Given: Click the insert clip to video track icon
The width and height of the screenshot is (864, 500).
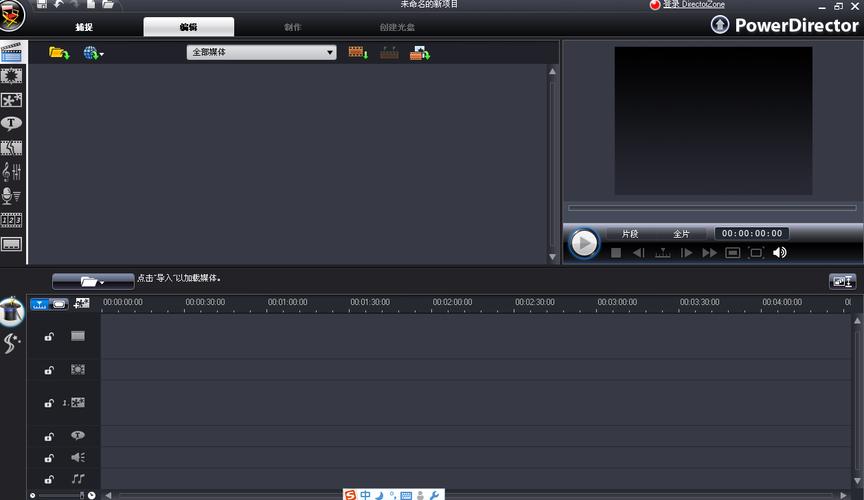Looking at the screenshot, I should [358, 52].
